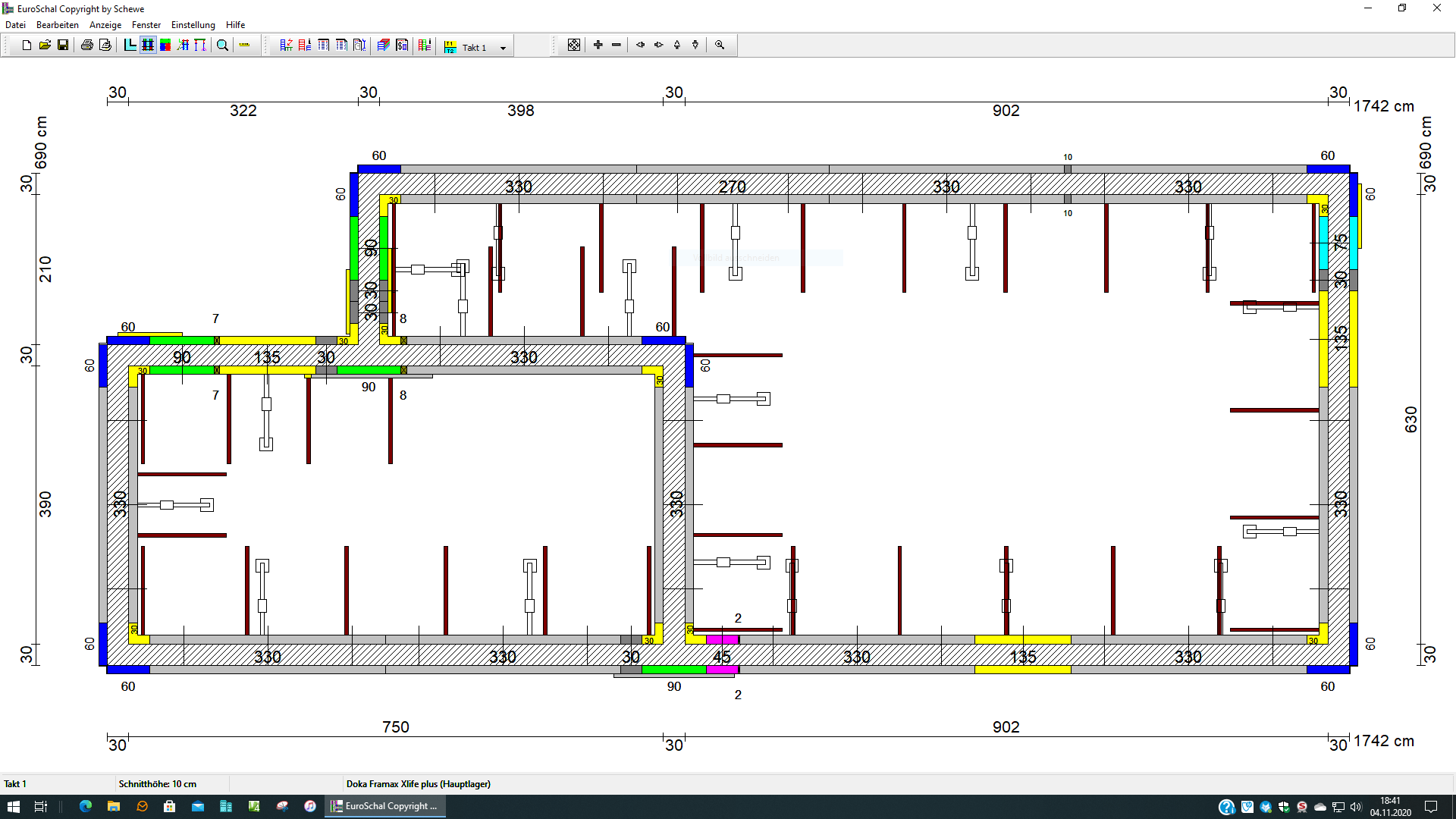Zoom in with the plus button
This screenshot has height=819, width=1456.
click(x=598, y=45)
